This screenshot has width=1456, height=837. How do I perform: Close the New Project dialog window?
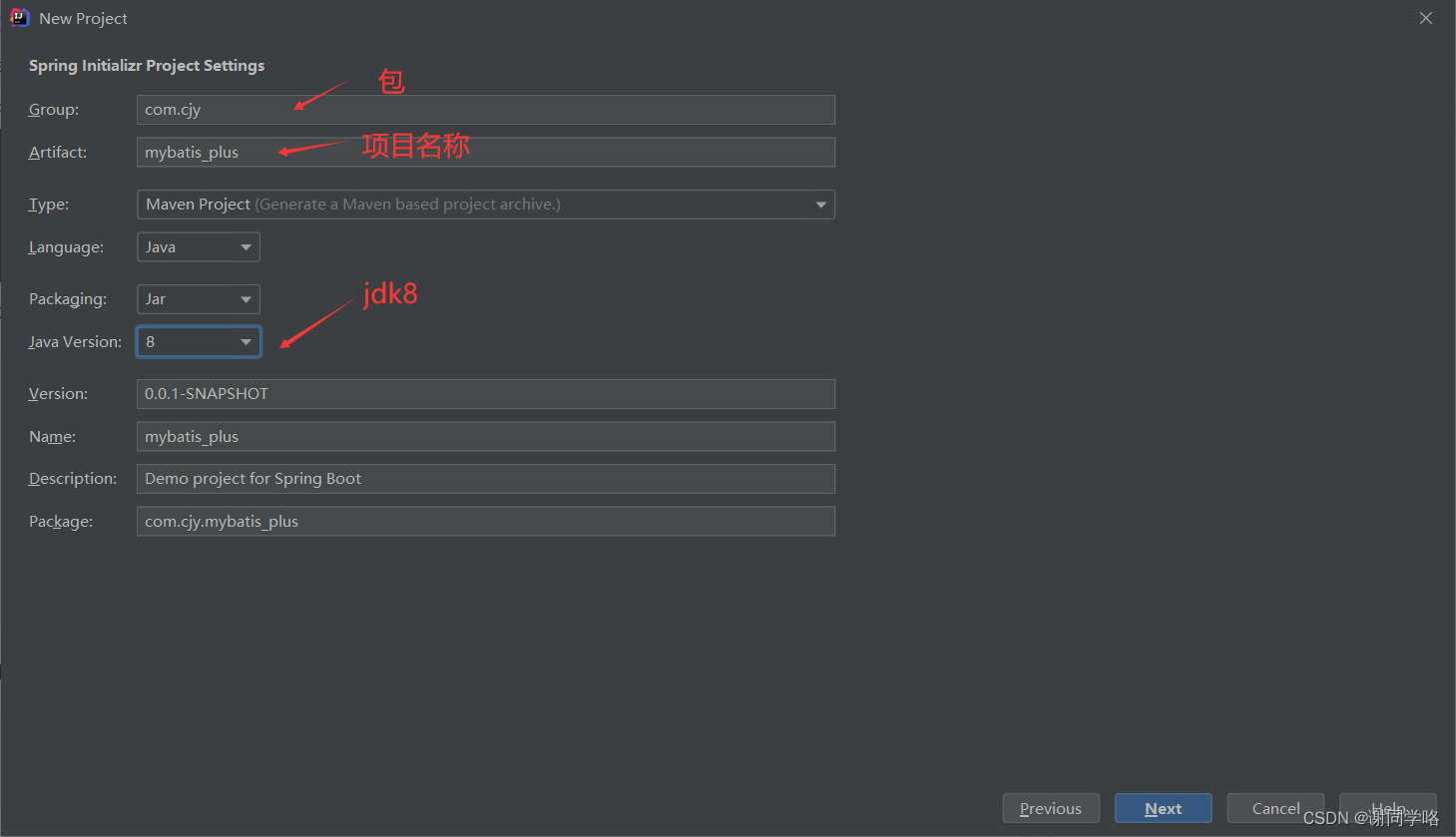(1426, 18)
